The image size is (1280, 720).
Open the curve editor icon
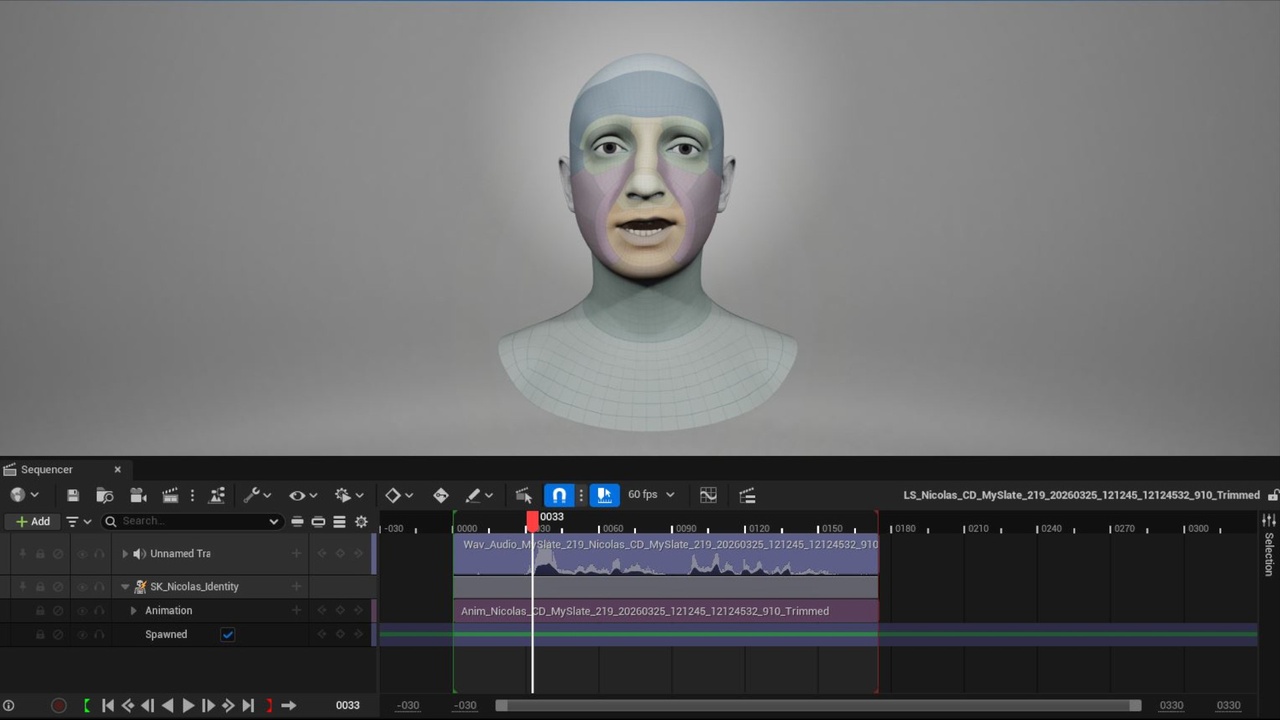tap(708, 495)
